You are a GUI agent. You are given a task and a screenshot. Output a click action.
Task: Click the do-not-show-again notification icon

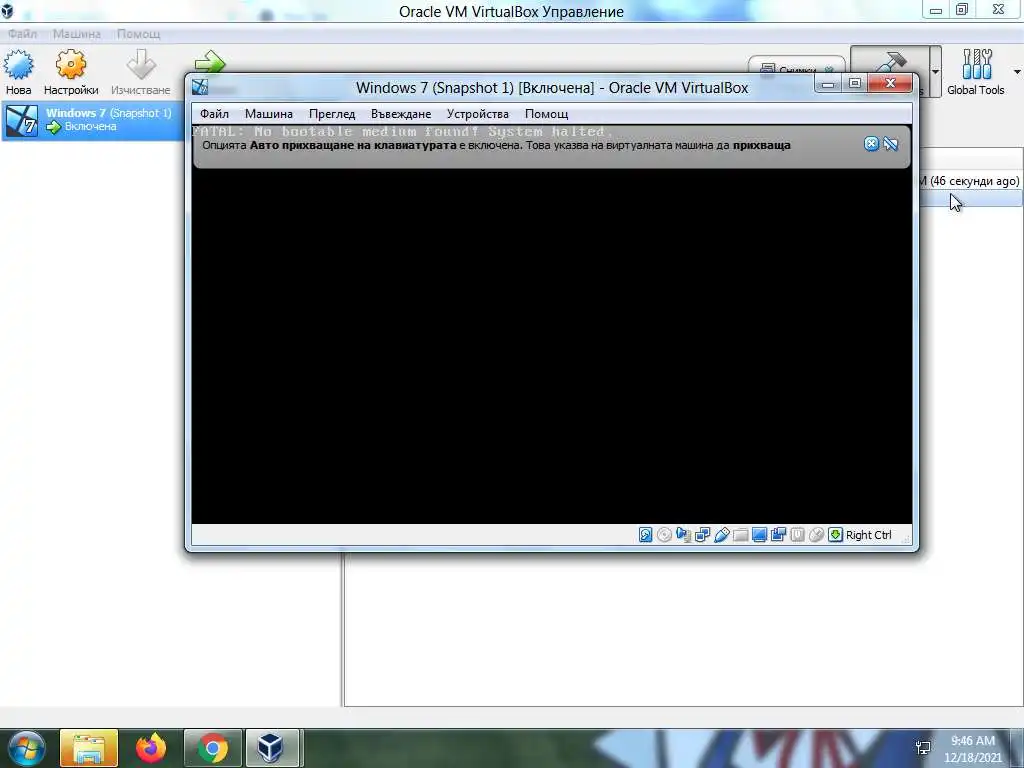891,144
